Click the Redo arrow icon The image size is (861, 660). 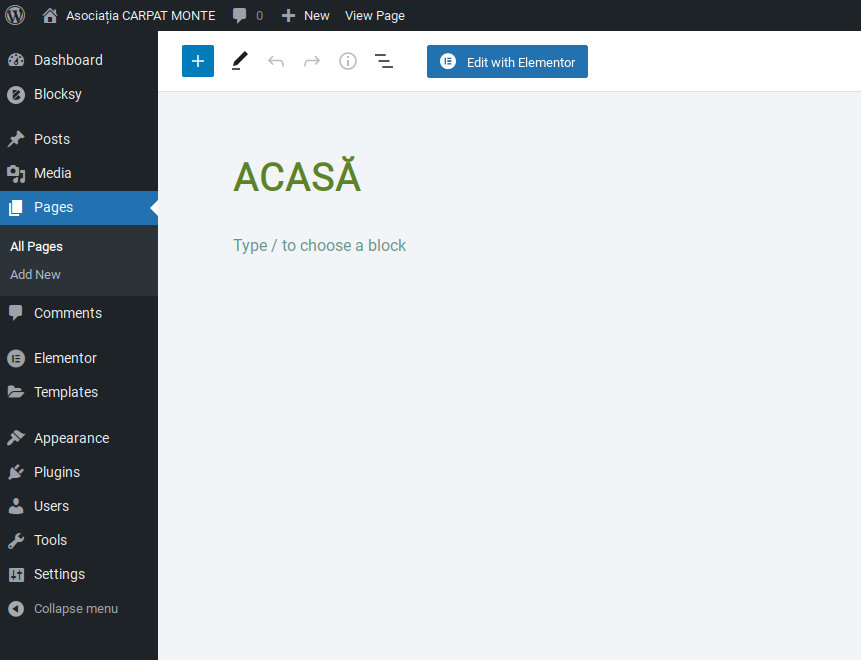312,61
